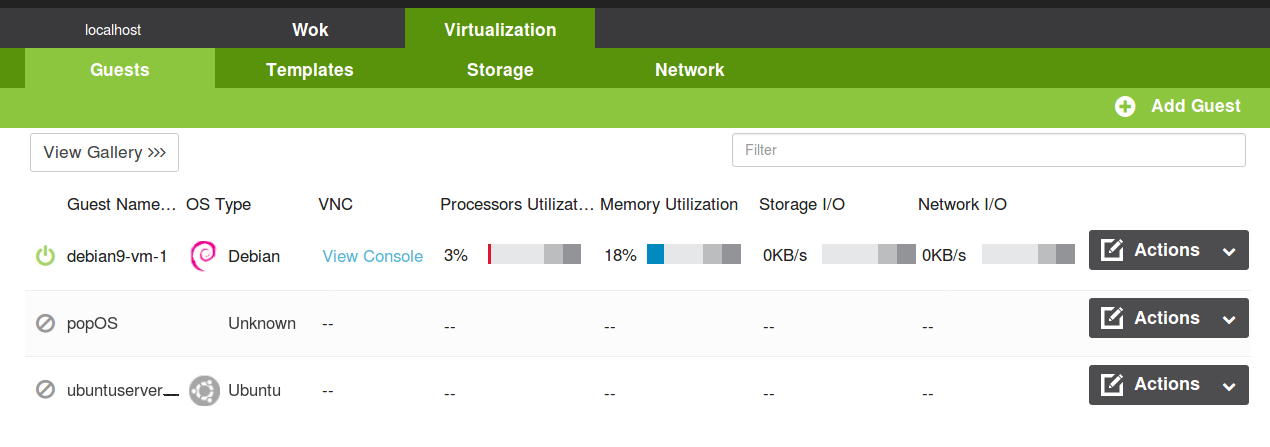Viewport: 1270px width, 447px height.
Task: Click into the Filter input field
Action: pos(989,150)
